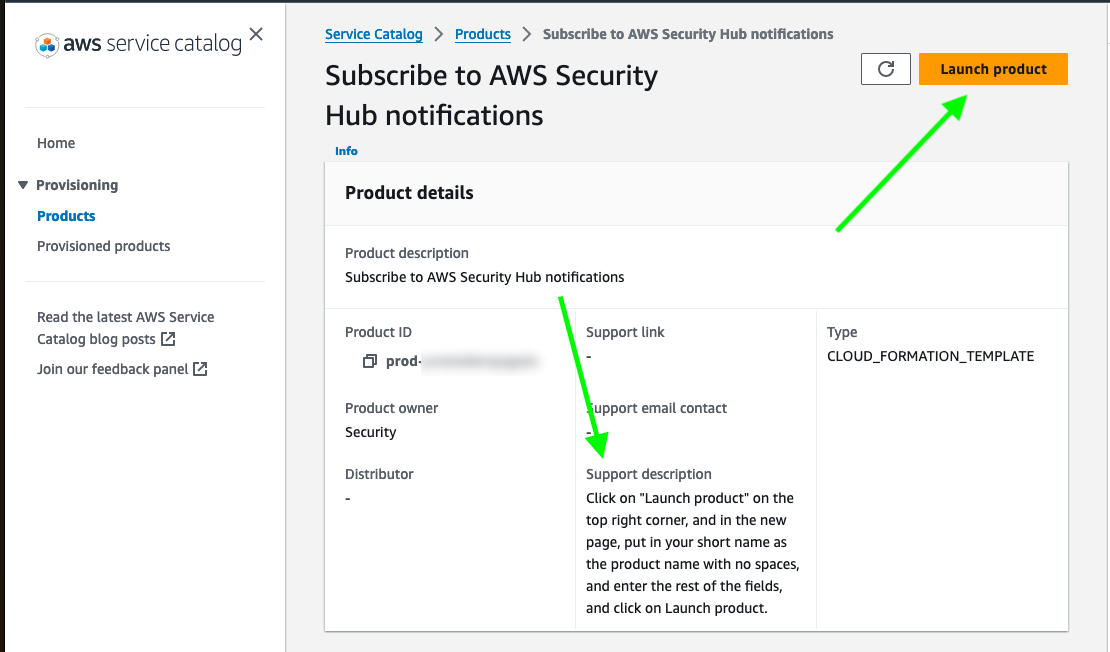Open Provisioned products from the sidebar
Screen dimensions: 1110x652
tap(103, 246)
